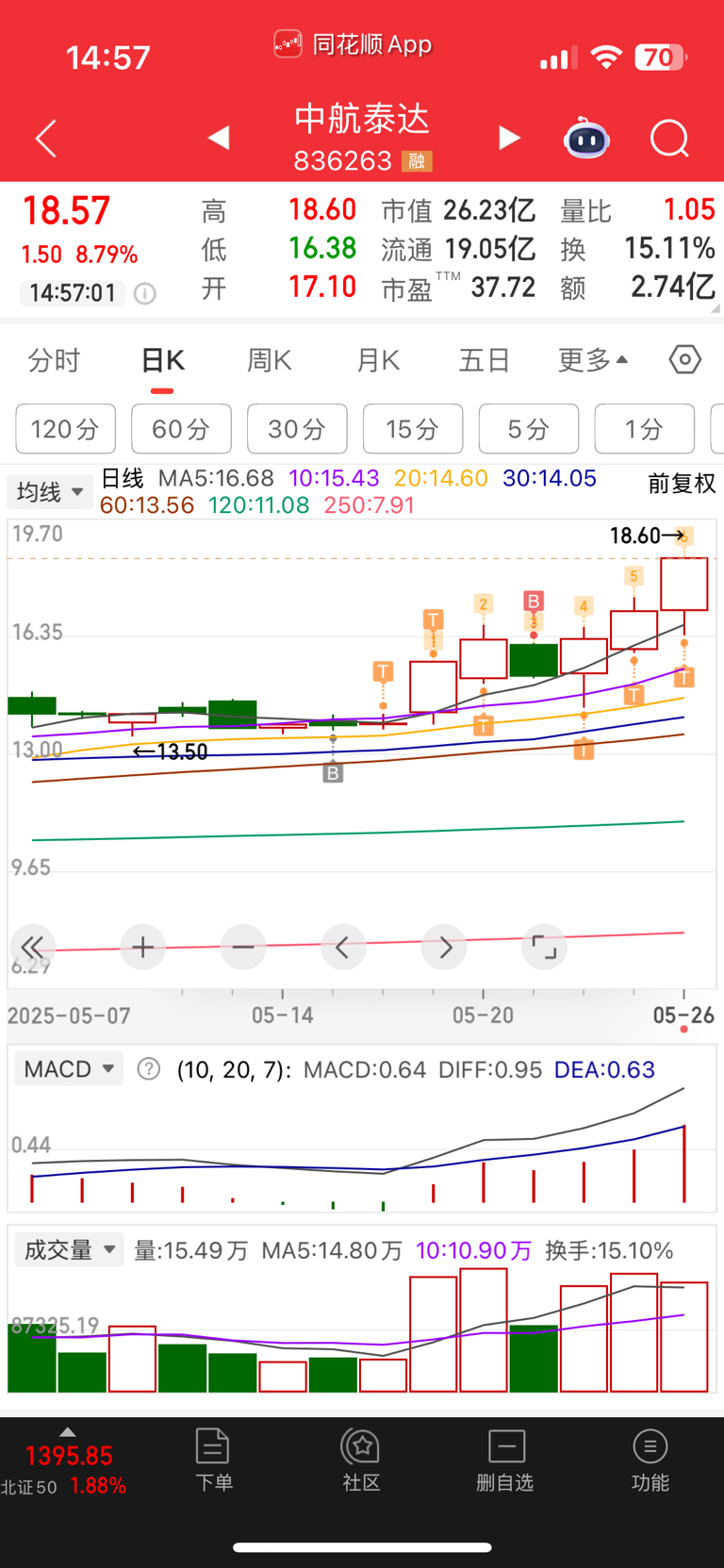Viewport: 724px width, 1568px height.
Task: Tap the 量:15.49万 volume label
Action: click(x=190, y=1250)
